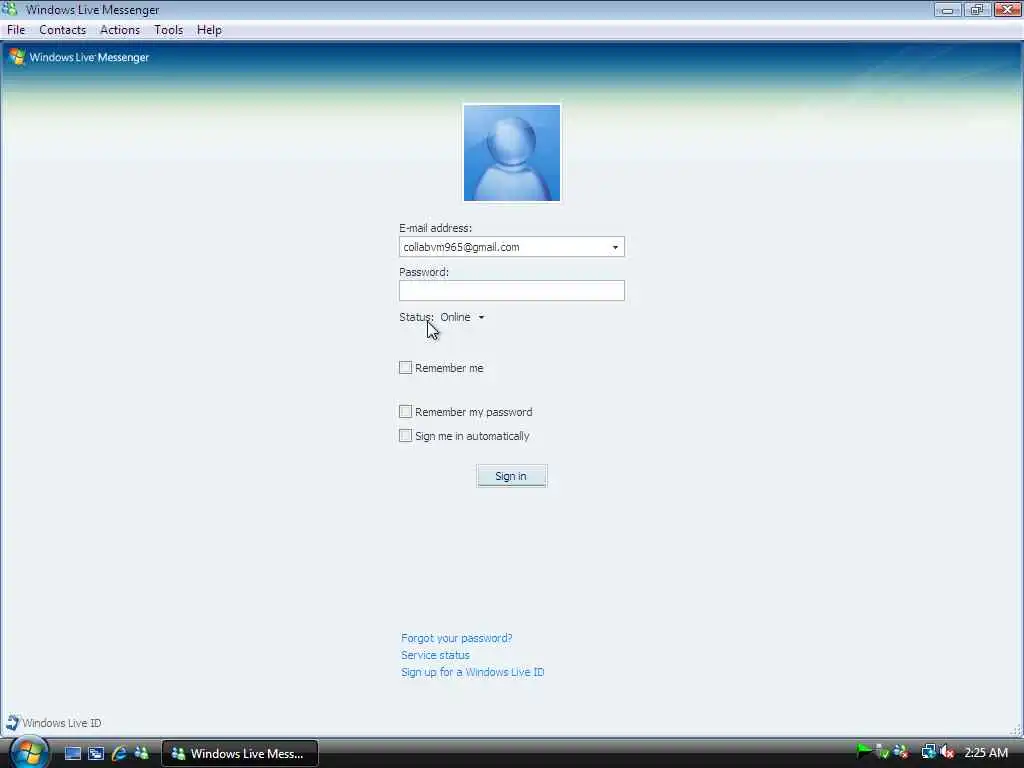Click Switch between windows quick launch icon
This screenshot has height=768, width=1024.
96,753
